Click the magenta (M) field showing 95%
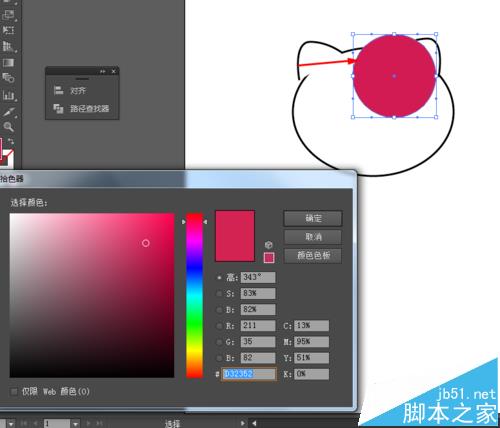 (311, 342)
